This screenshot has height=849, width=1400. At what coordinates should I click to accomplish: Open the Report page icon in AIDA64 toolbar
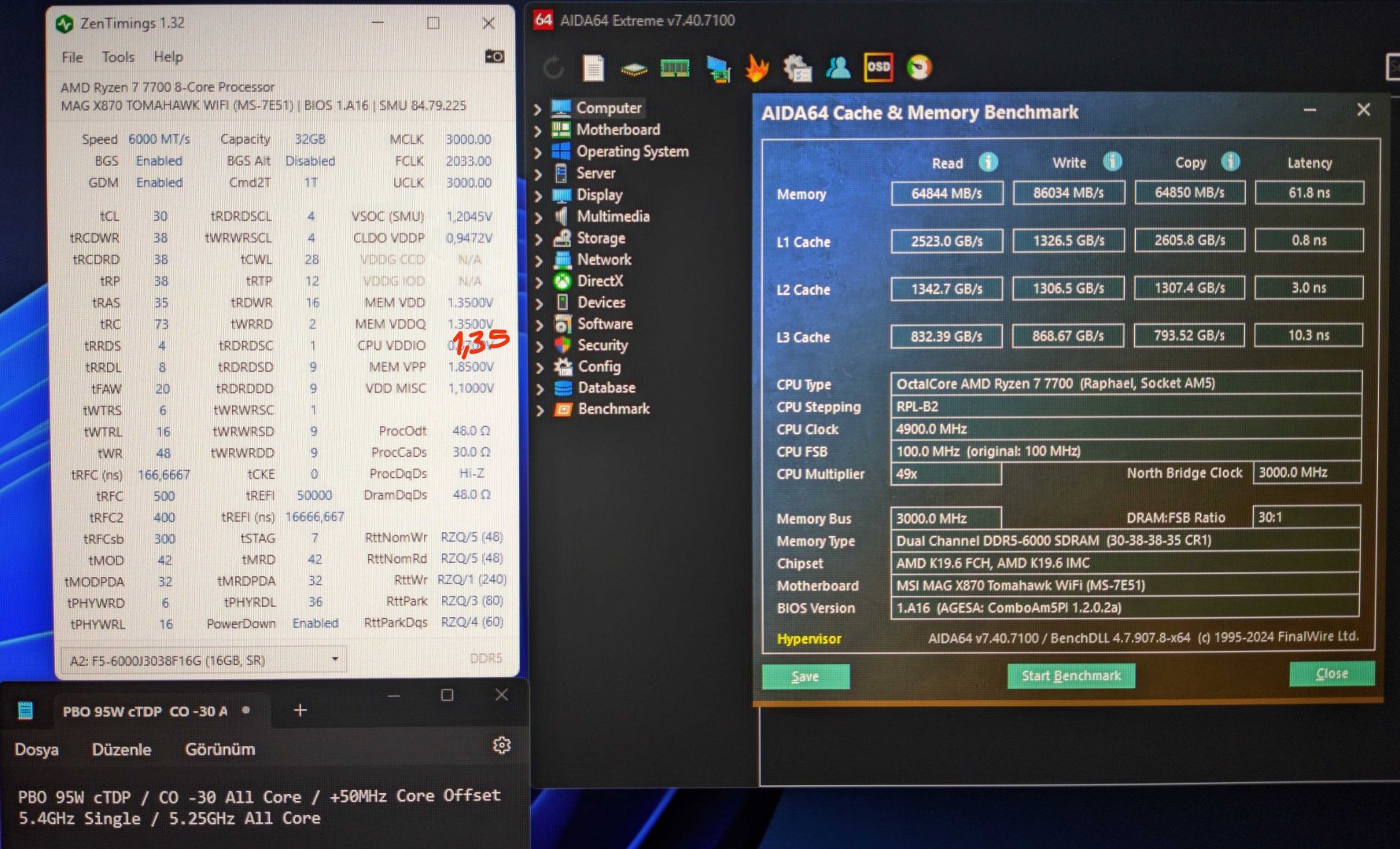tap(594, 68)
